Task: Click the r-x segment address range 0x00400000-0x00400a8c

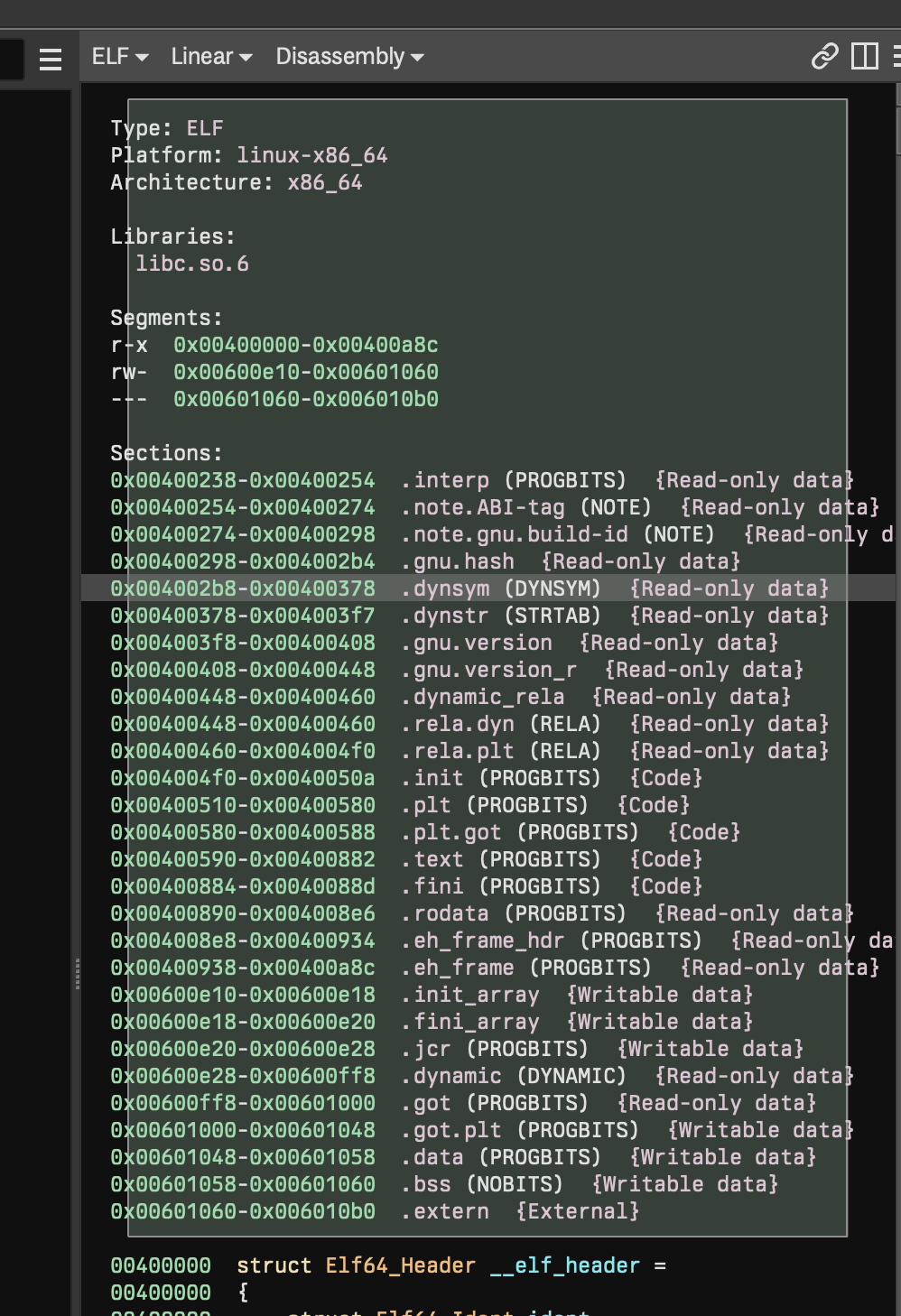Action: [x=306, y=345]
